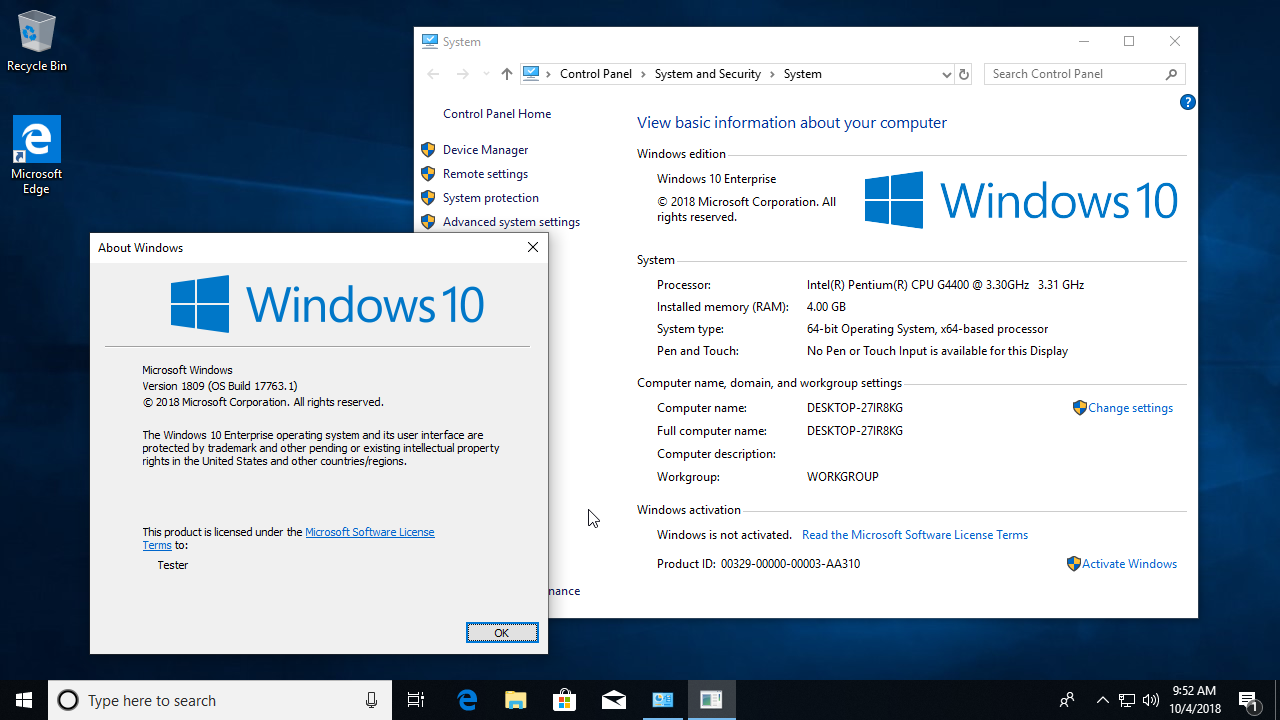This screenshot has width=1280, height=720.
Task: Open Remote settings
Action: 485,174
